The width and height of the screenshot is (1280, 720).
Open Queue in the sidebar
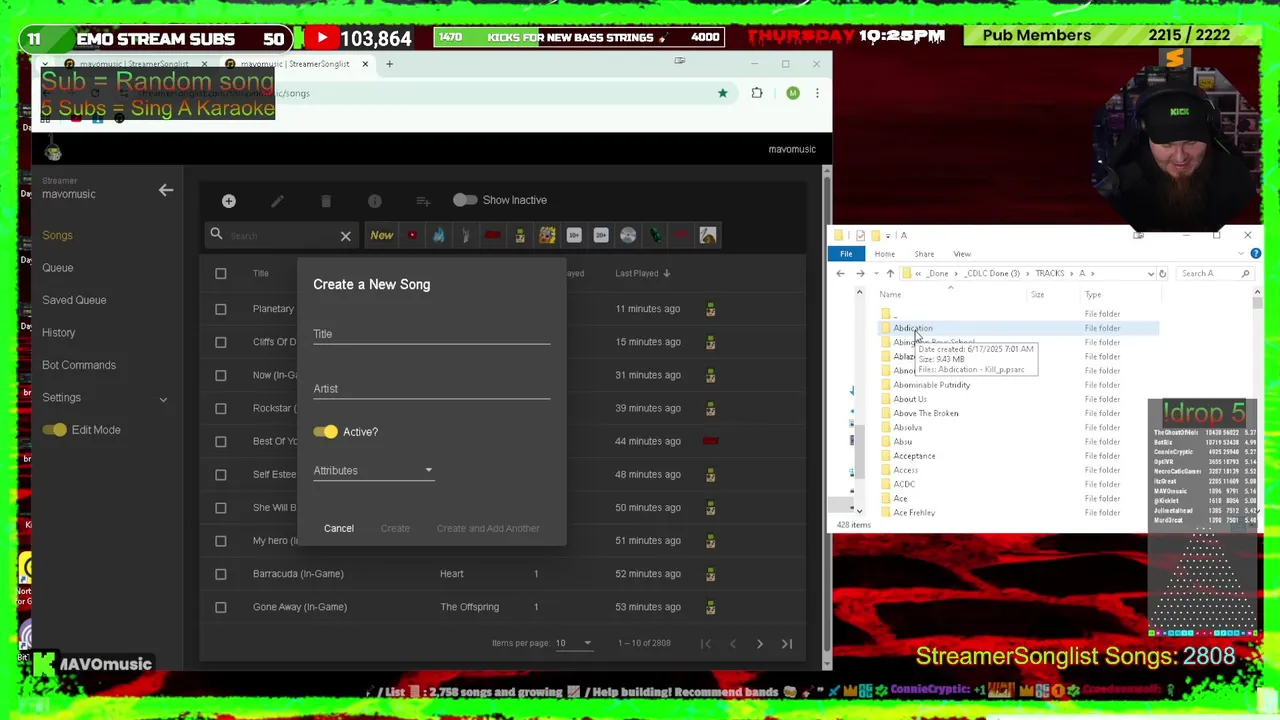click(57, 268)
